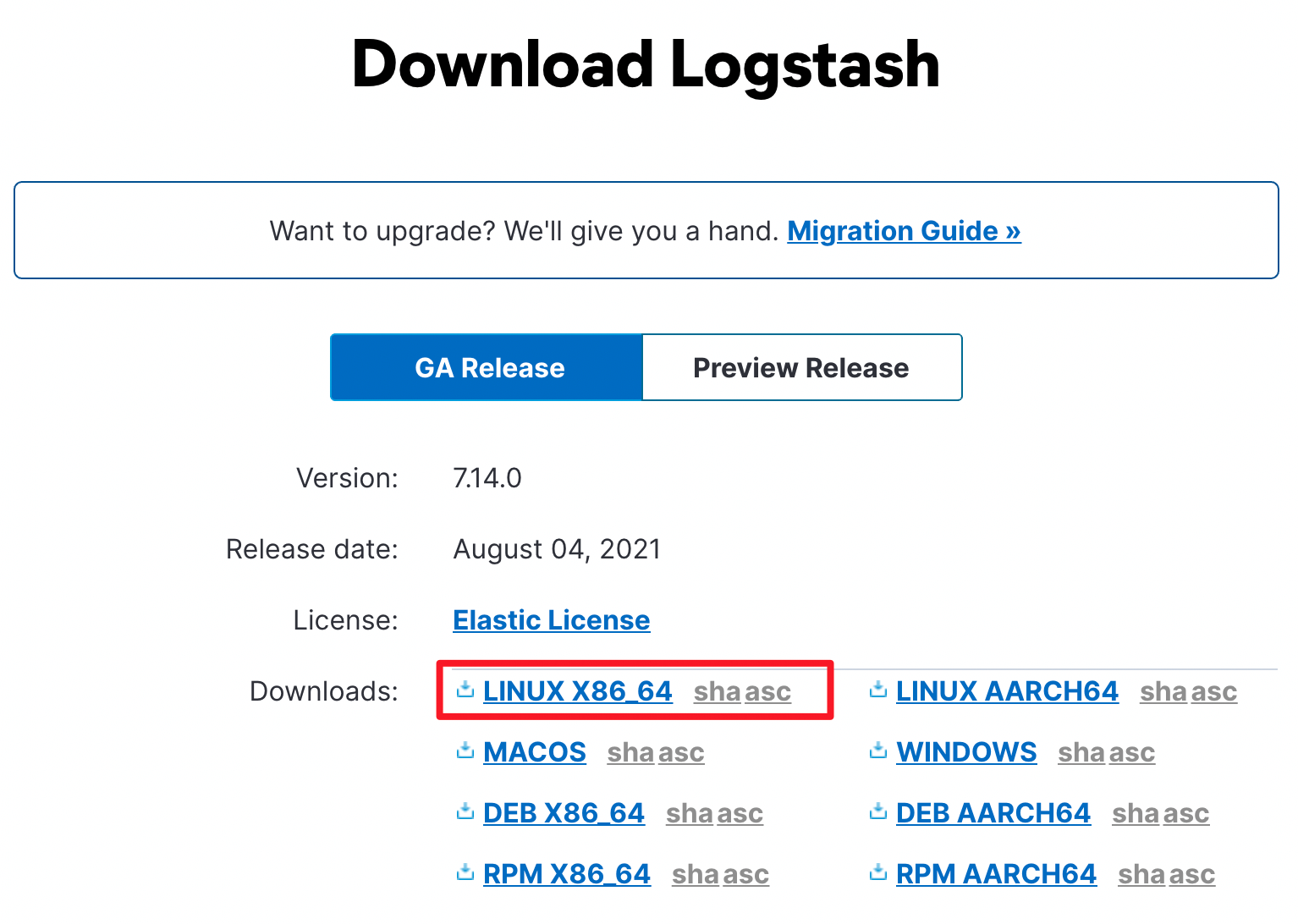The width and height of the screenshot is (1298, 924).
Task: Click the download icon beside MACOS
Action: 465,751
